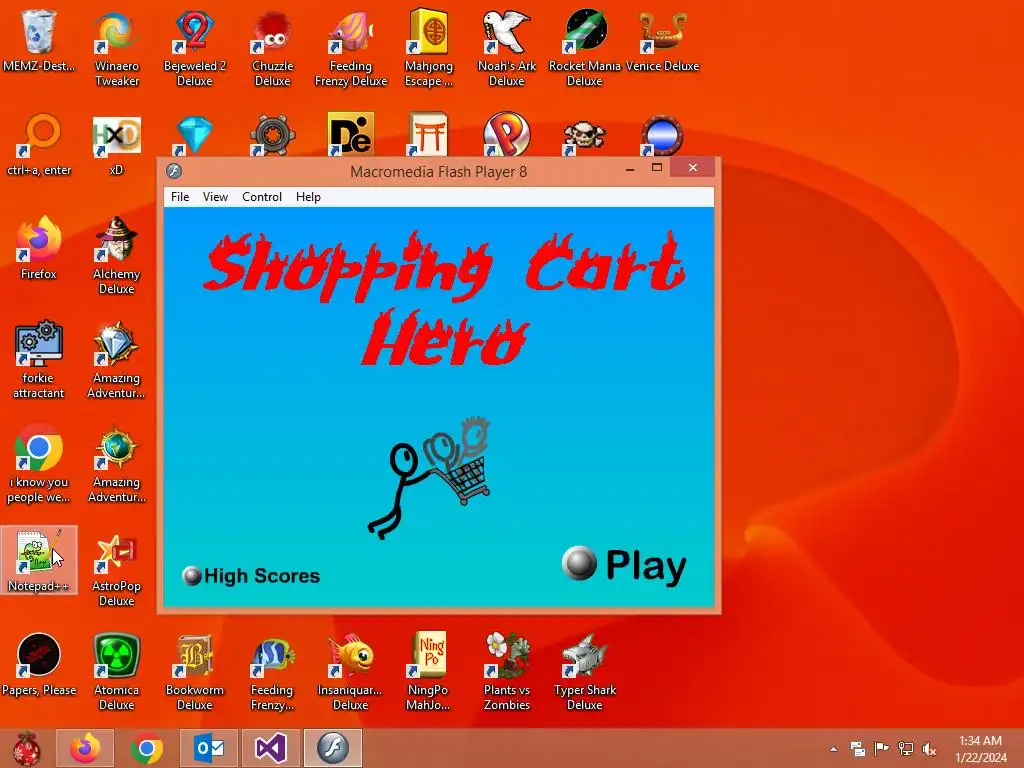Maximize the Macromedia Flash Player window
Screen dimensions: 1024x768
pyautogui.click(x=657, y=168)
